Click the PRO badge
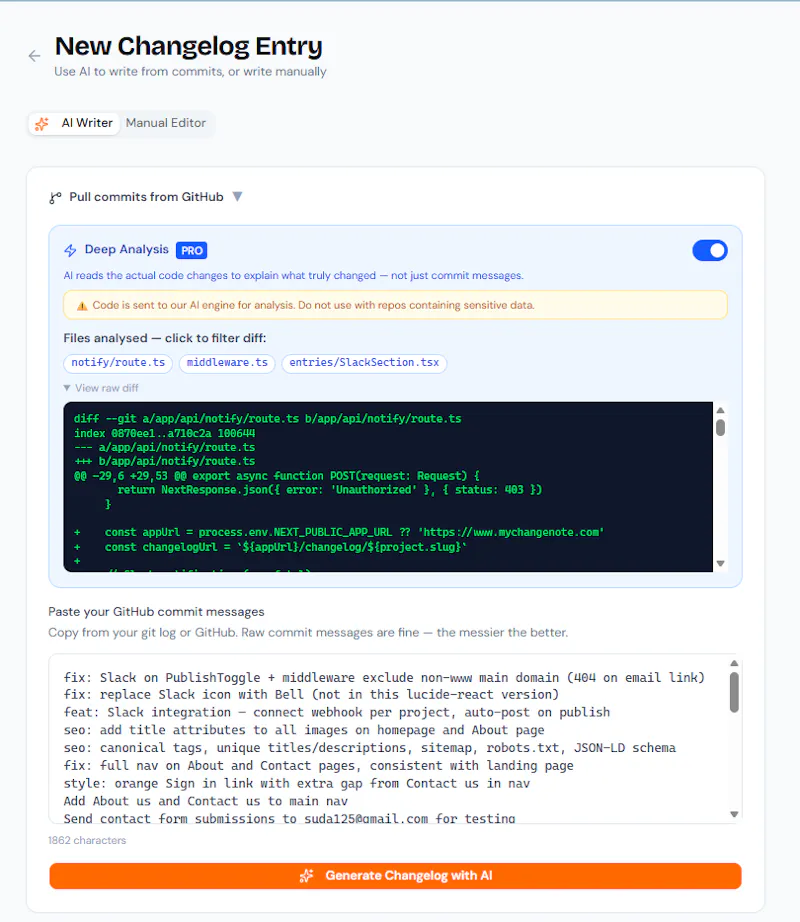 (x=192, y=250)
